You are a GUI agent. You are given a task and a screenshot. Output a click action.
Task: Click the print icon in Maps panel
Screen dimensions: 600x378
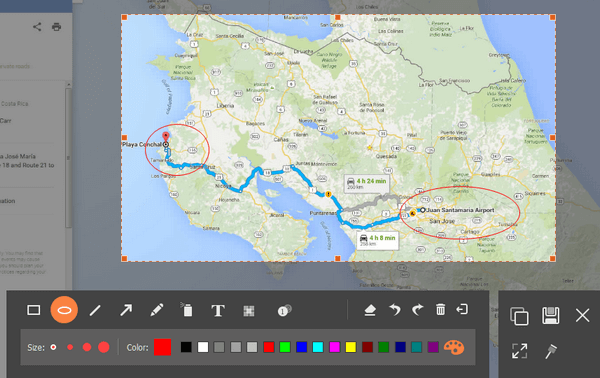point(57,27)
